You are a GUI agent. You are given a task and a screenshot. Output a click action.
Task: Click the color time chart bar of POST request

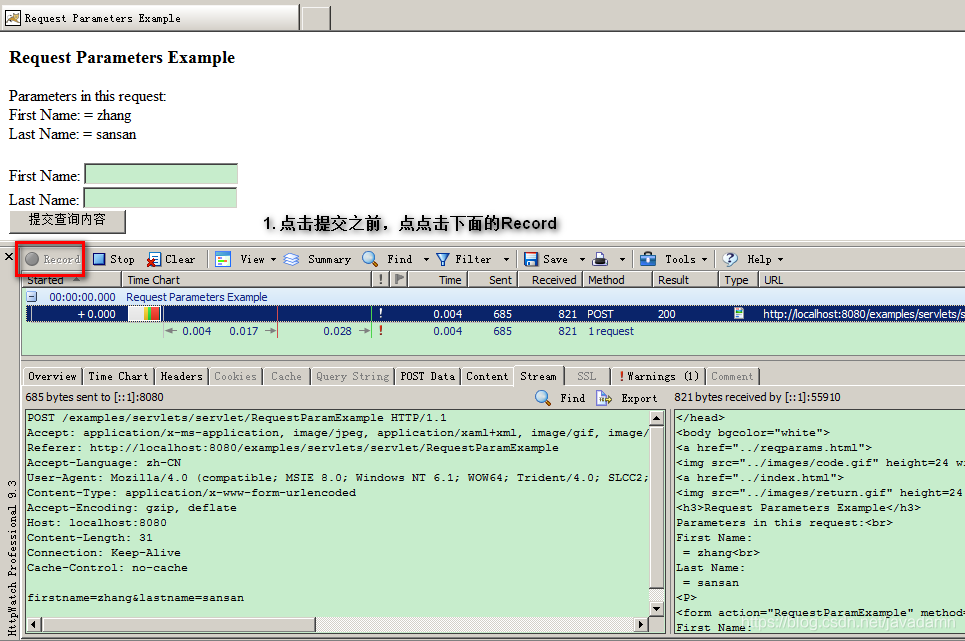point(144,314)
